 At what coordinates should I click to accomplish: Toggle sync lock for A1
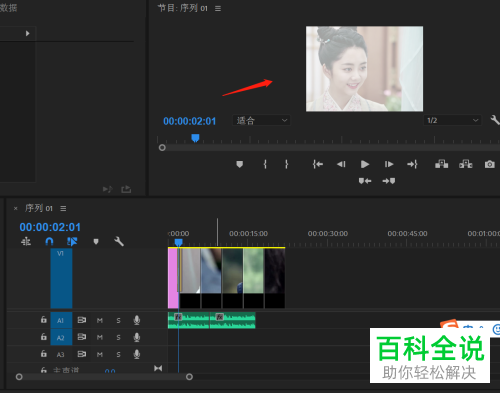82,320
